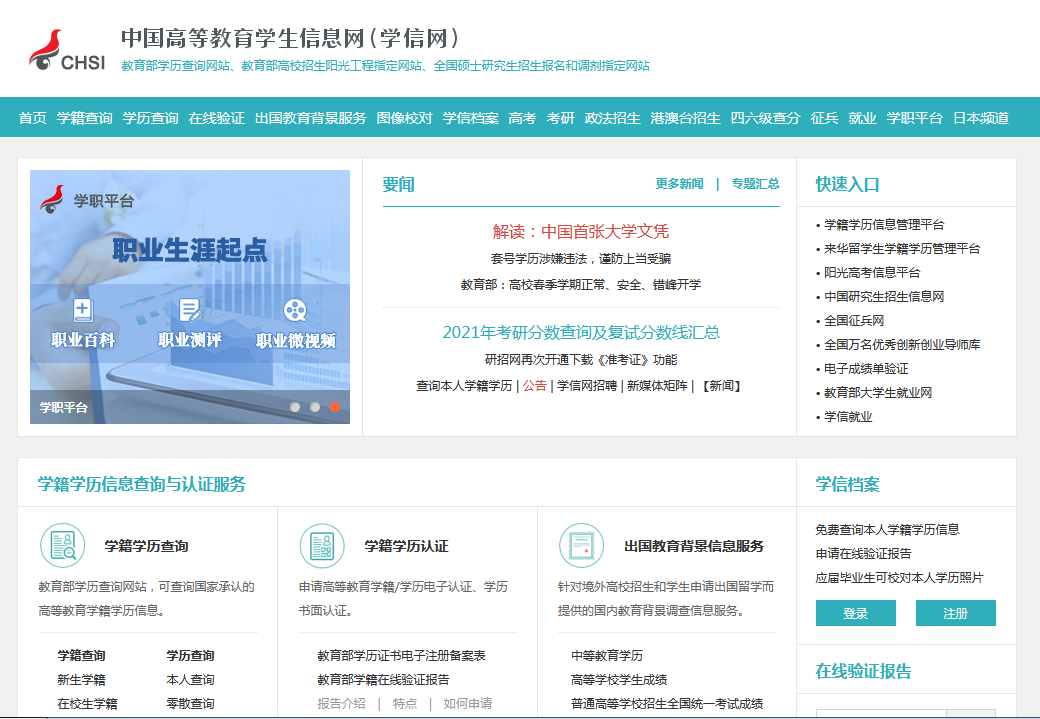Open 全国征兵网 quick link
1040x719 pixels.
(x=854, y=320)
